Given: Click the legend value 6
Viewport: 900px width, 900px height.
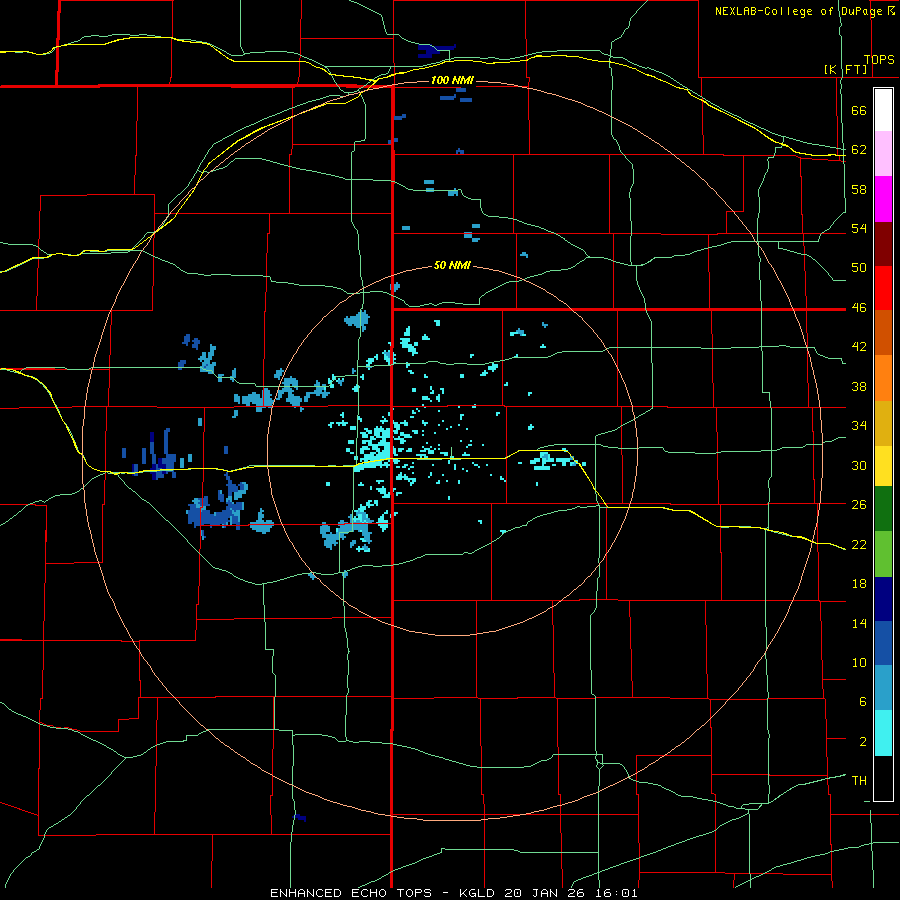Looking at the screenshot, I should [863, 702].
